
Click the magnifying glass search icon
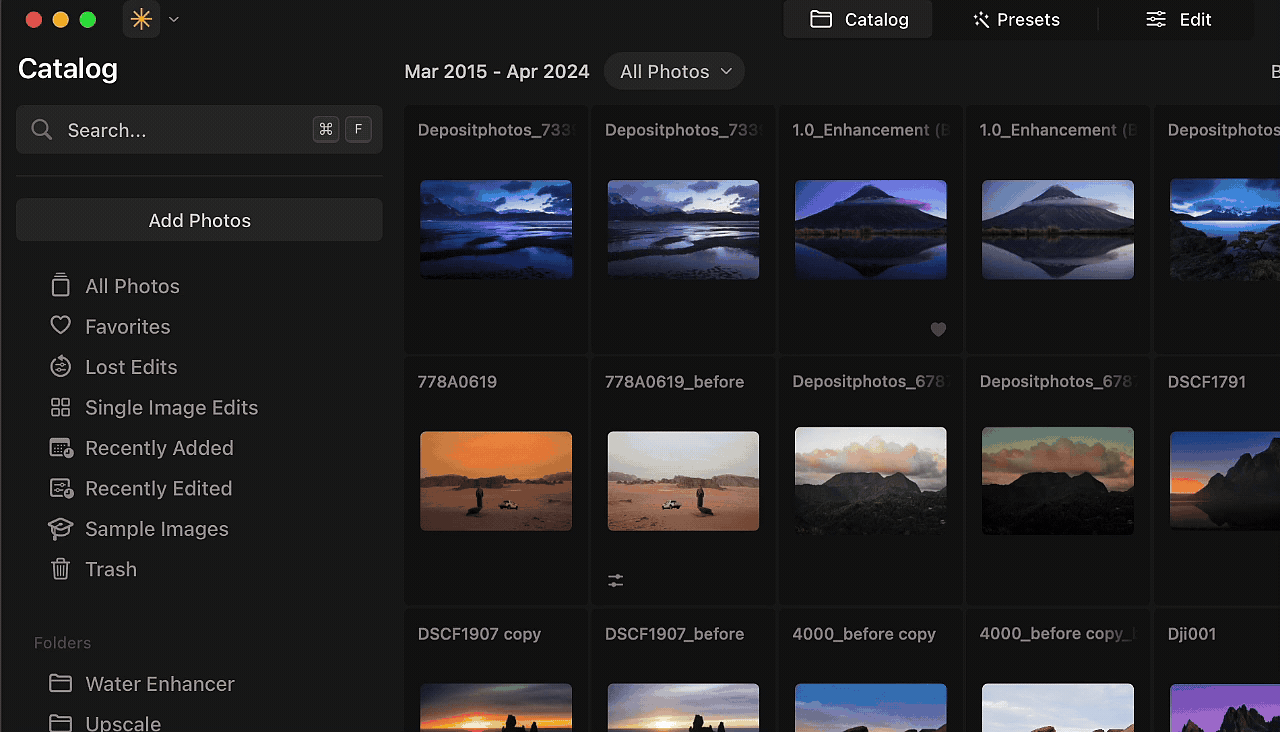[x=42, y=130]
